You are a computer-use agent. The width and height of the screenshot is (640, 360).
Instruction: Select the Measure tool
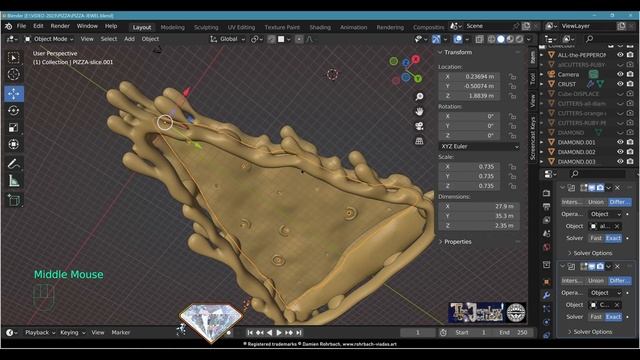tap(13, 180)
